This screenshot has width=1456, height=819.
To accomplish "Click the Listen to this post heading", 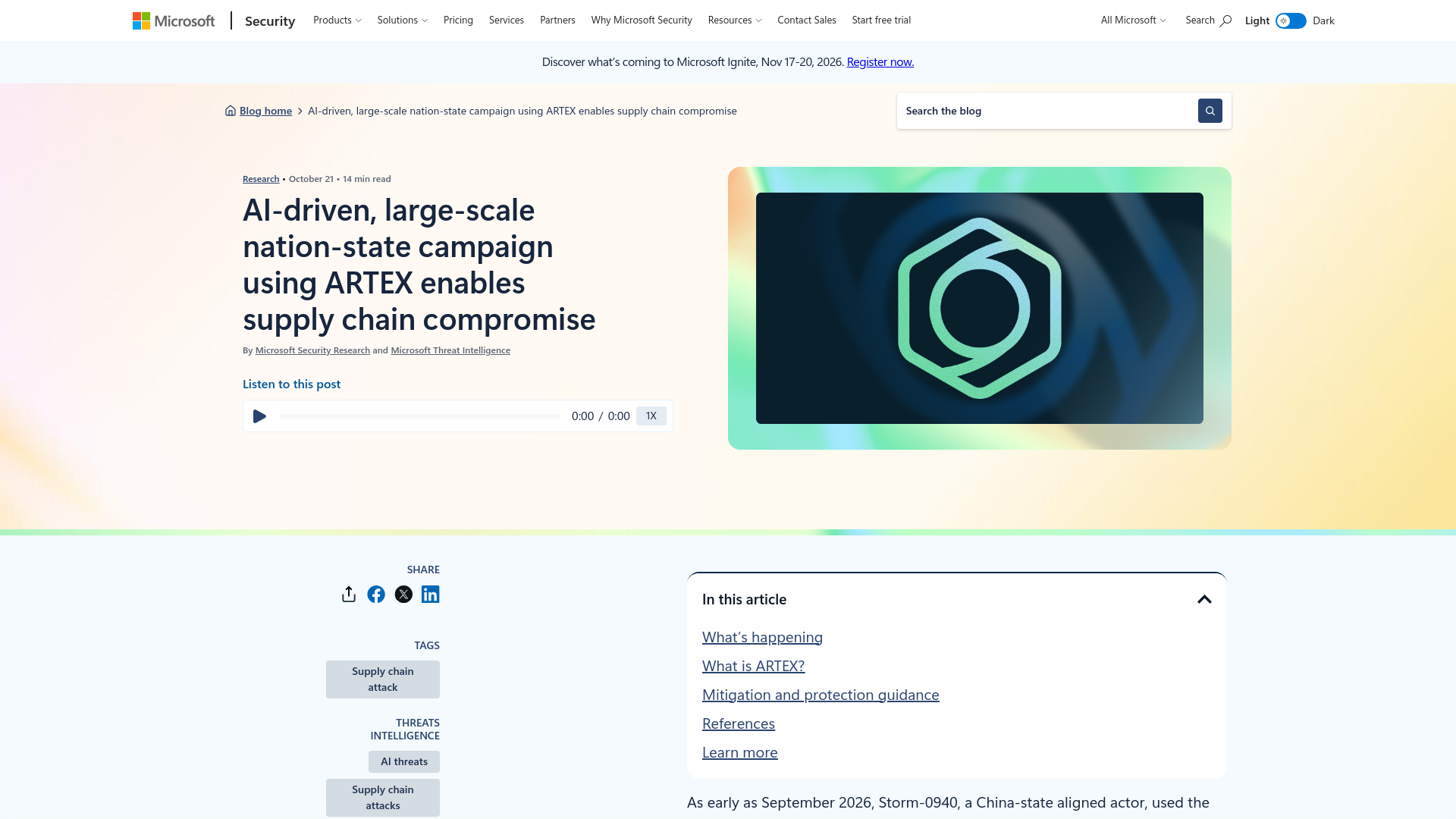I will (291, 384).
